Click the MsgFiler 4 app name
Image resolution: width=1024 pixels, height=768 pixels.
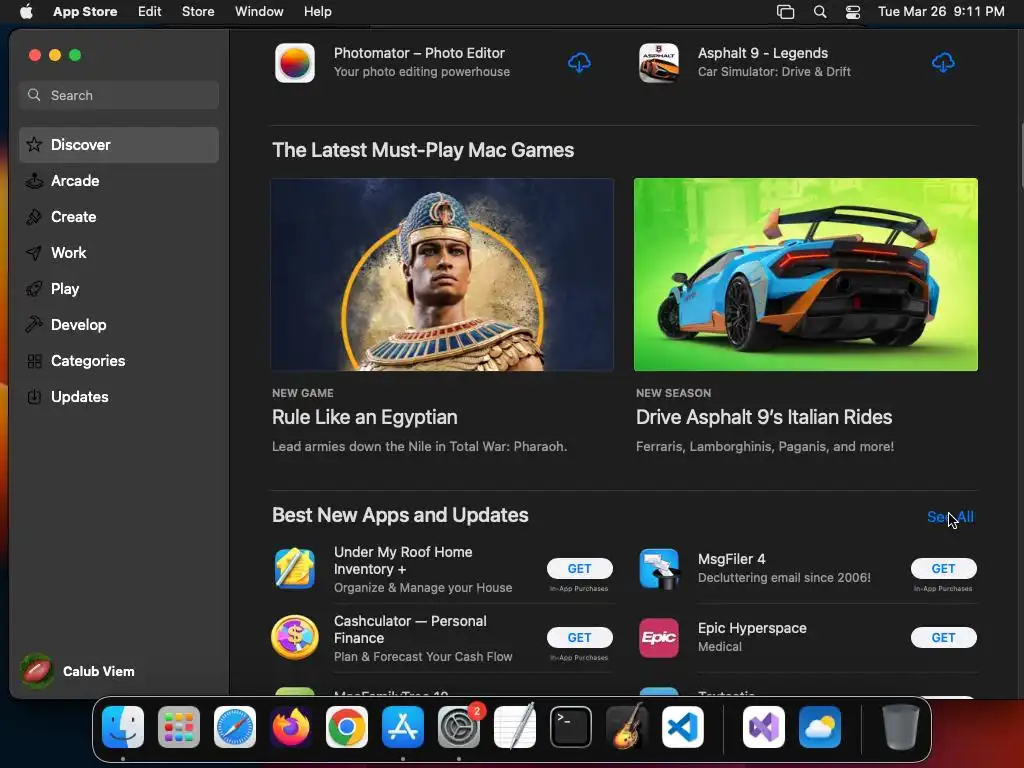pyautogui.click(x=731, y=559)
